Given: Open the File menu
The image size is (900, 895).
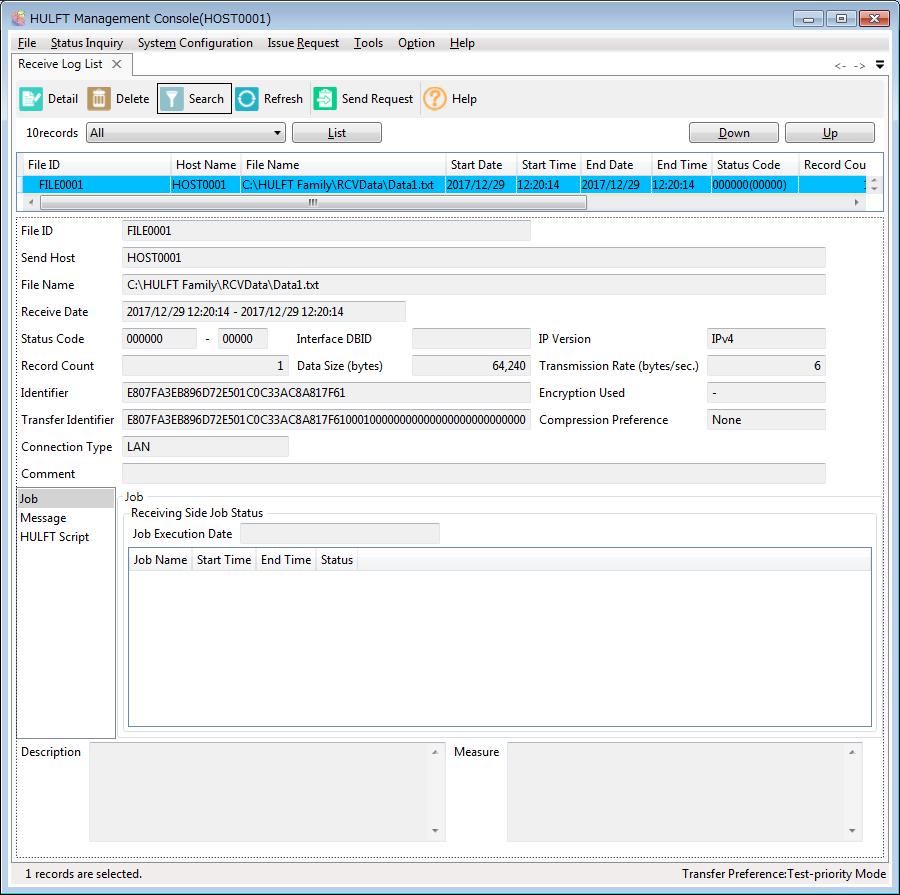Looking at the screenshot, I should tap(27, 43).
